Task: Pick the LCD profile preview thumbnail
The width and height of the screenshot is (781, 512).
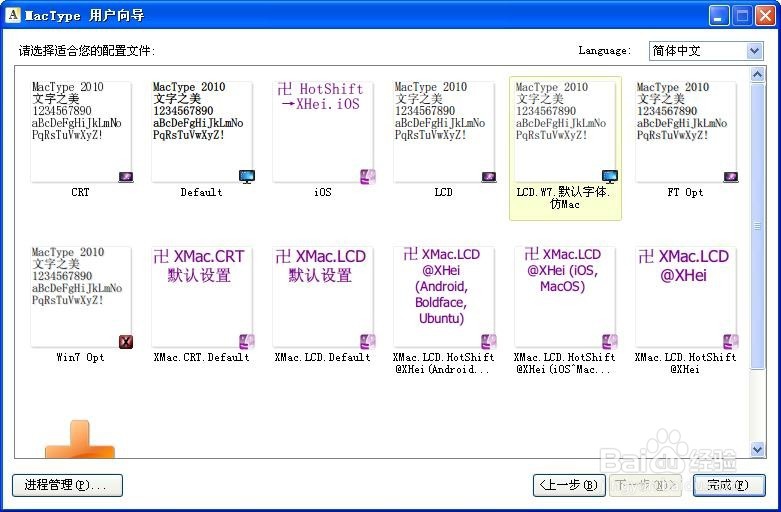Action: [x=444, y=131]
